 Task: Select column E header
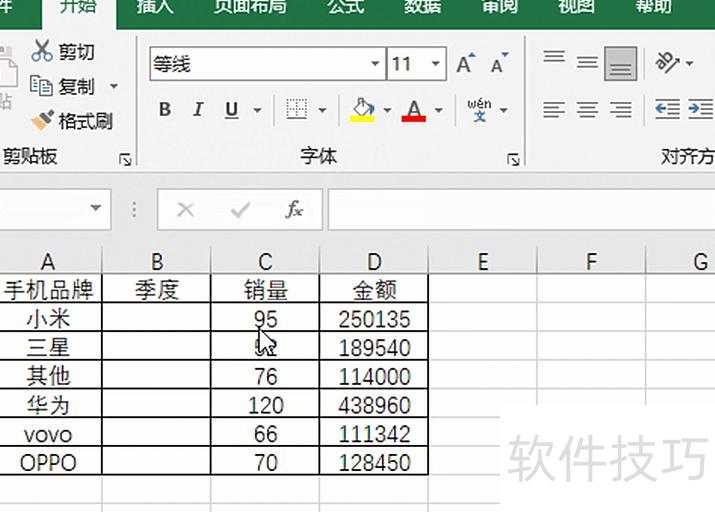click(x=483, y=261)
